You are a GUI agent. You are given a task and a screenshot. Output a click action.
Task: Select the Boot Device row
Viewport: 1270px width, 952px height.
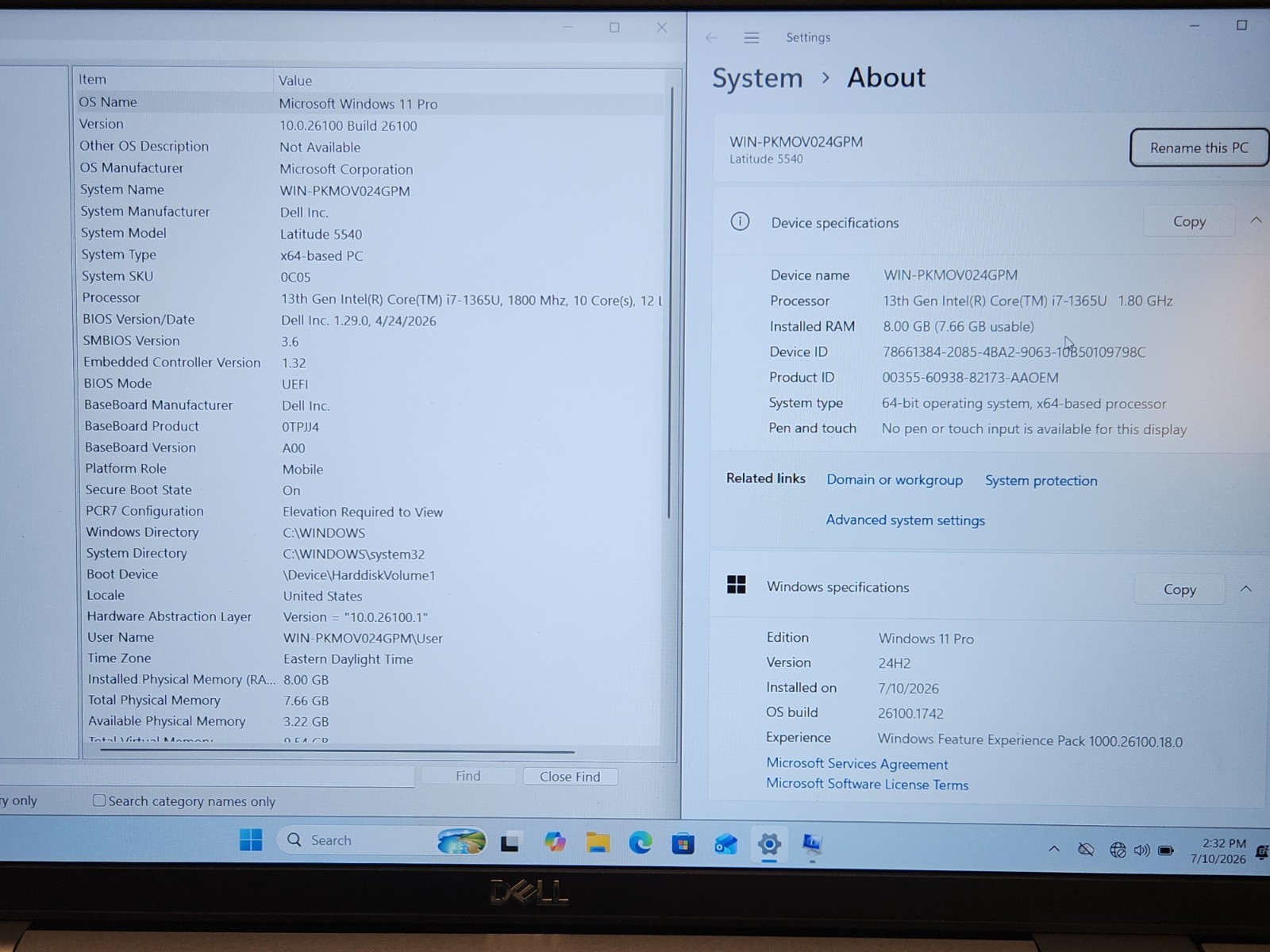pyautogui.click(x=373, y=574)
